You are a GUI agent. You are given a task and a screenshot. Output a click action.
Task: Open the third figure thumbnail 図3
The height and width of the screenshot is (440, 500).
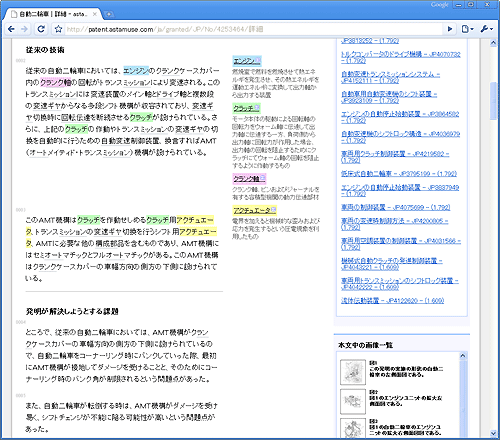(x=353, y=427)
